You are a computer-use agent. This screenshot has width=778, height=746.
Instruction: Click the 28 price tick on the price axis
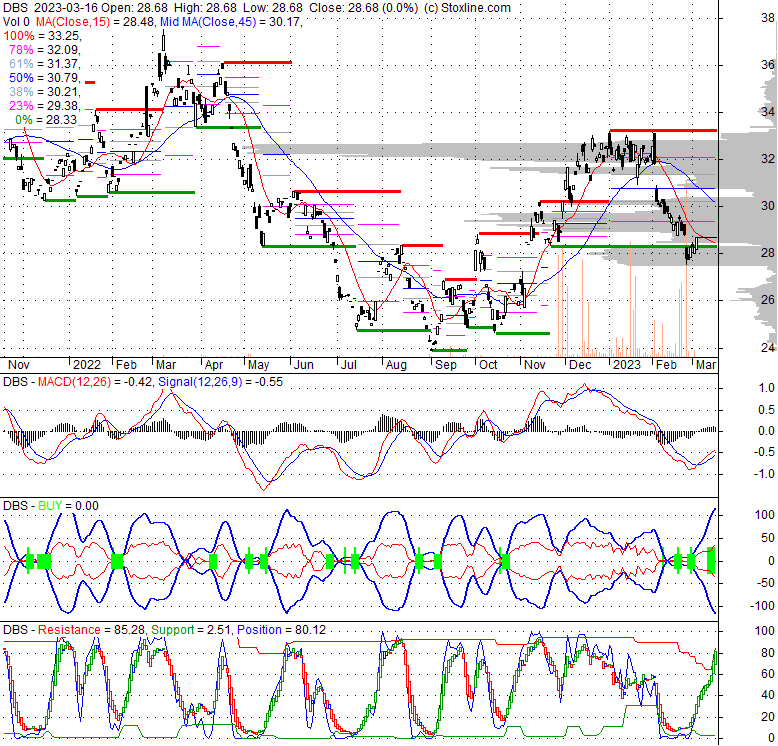pyautogui.click(x=768, y=252)
